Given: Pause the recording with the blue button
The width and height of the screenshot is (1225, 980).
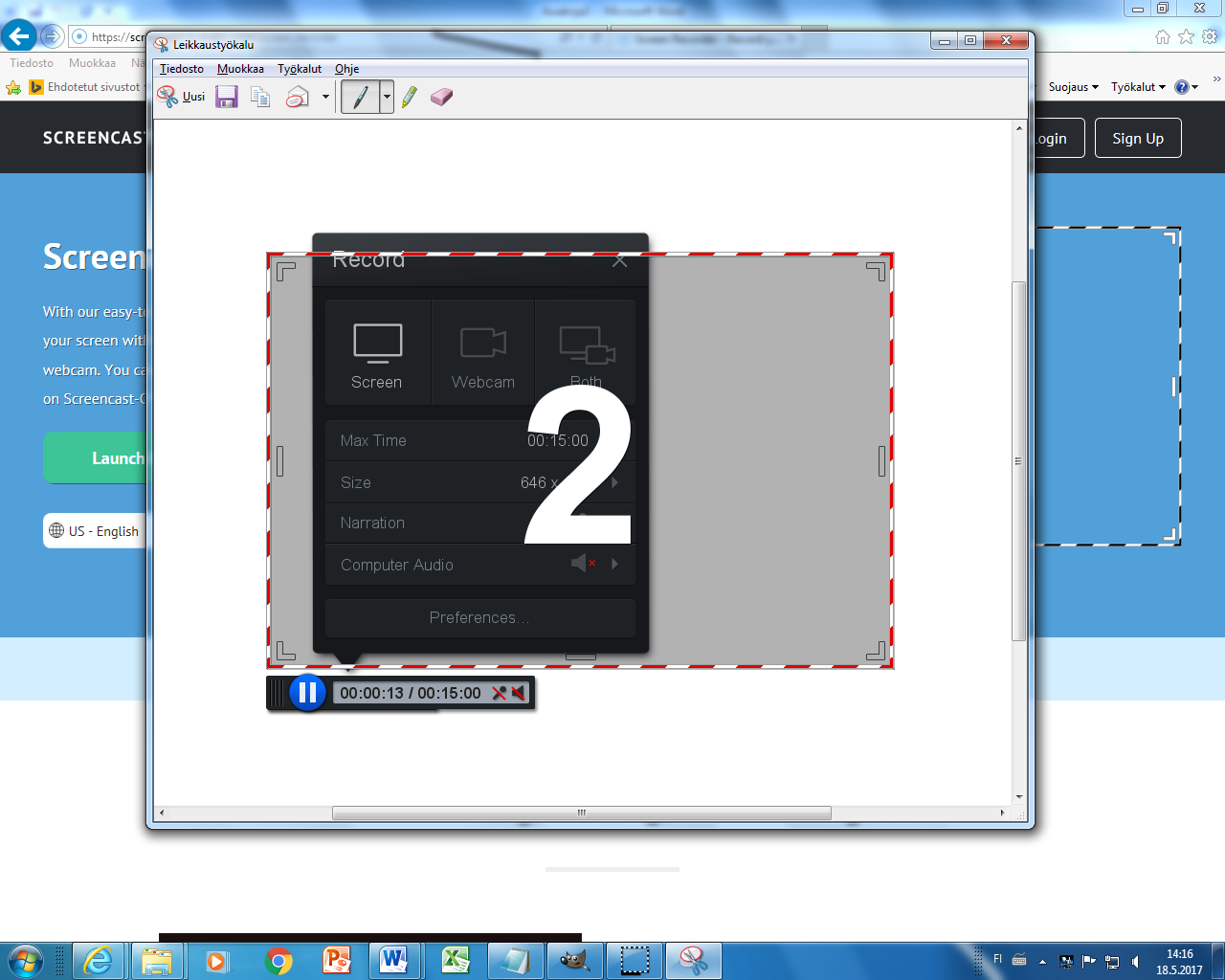Looking at the screenshot, I should [307, 693].
